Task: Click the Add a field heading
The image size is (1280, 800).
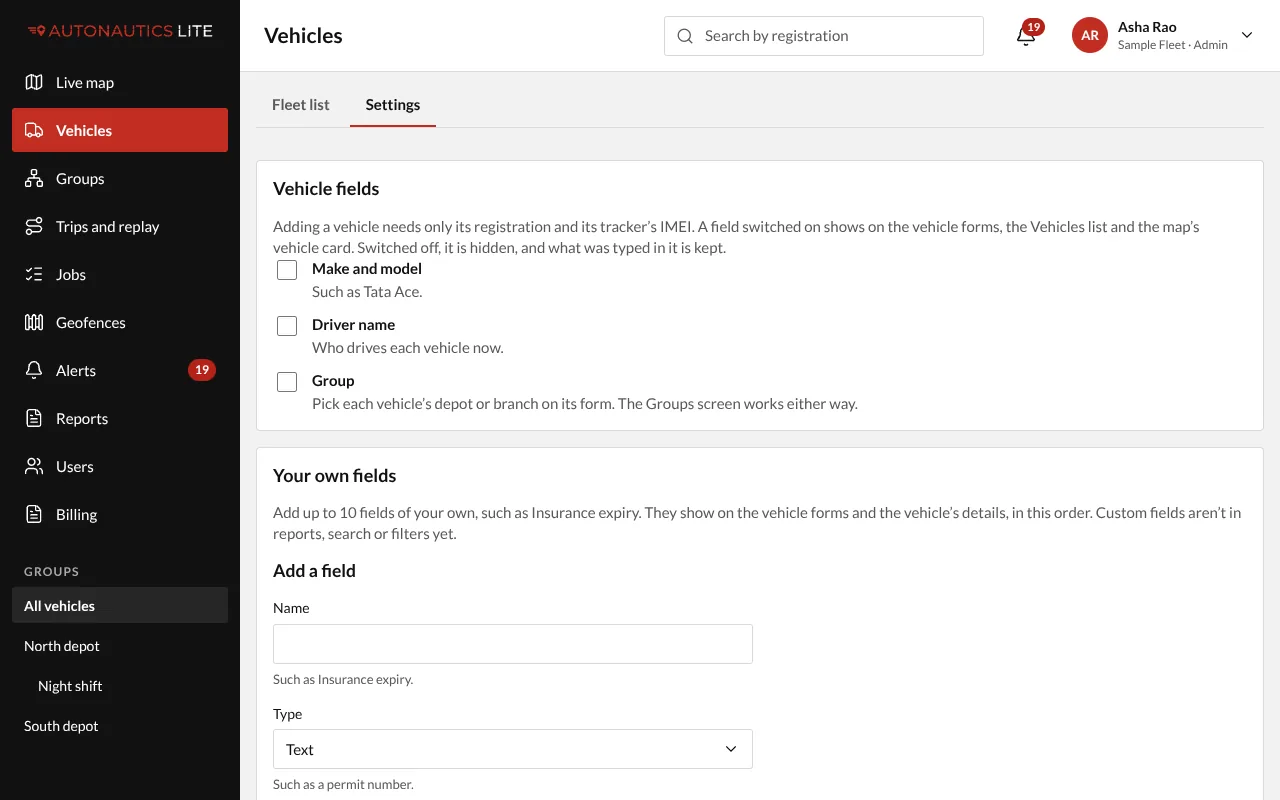Action: click(314, 571)
